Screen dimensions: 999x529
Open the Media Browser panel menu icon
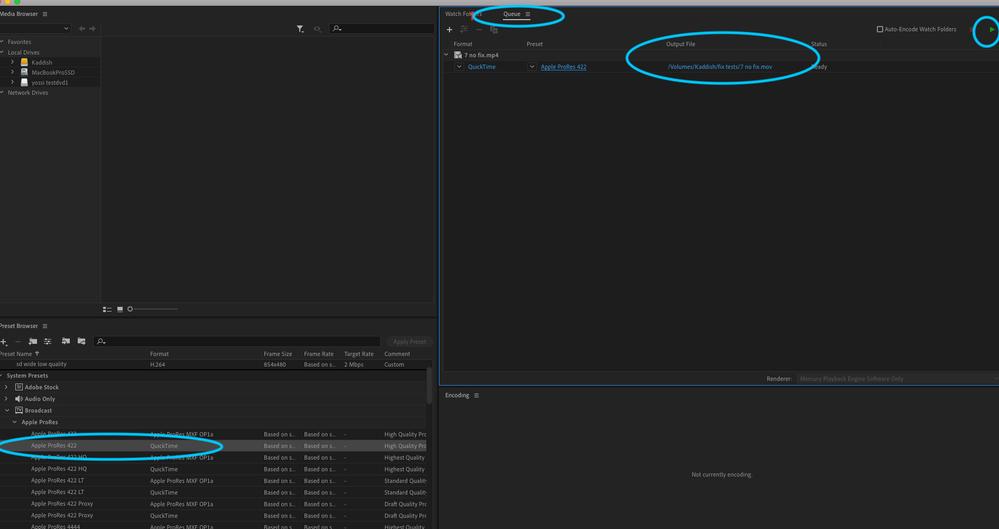pyautogui.click(x=45, y=14)
